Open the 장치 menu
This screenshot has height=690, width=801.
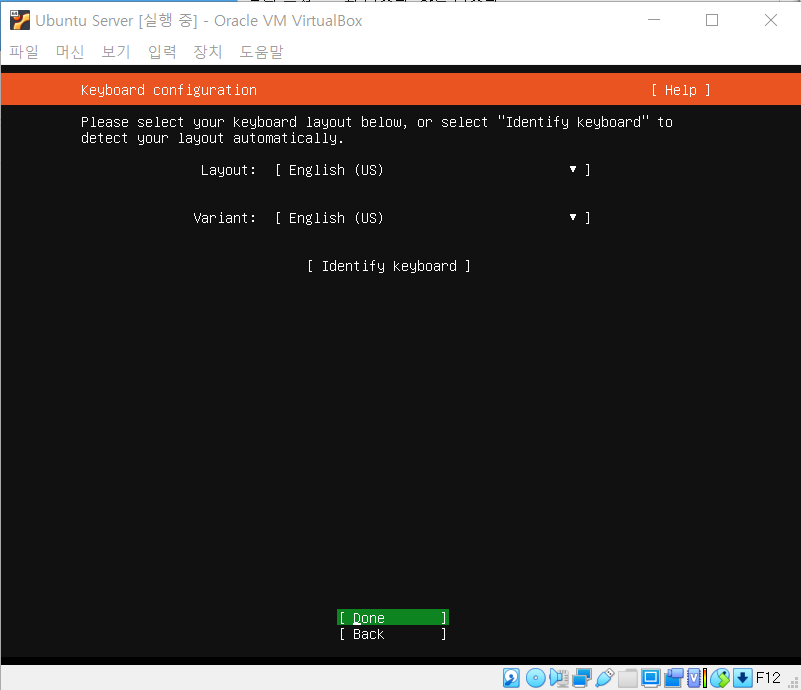point(208,52)
